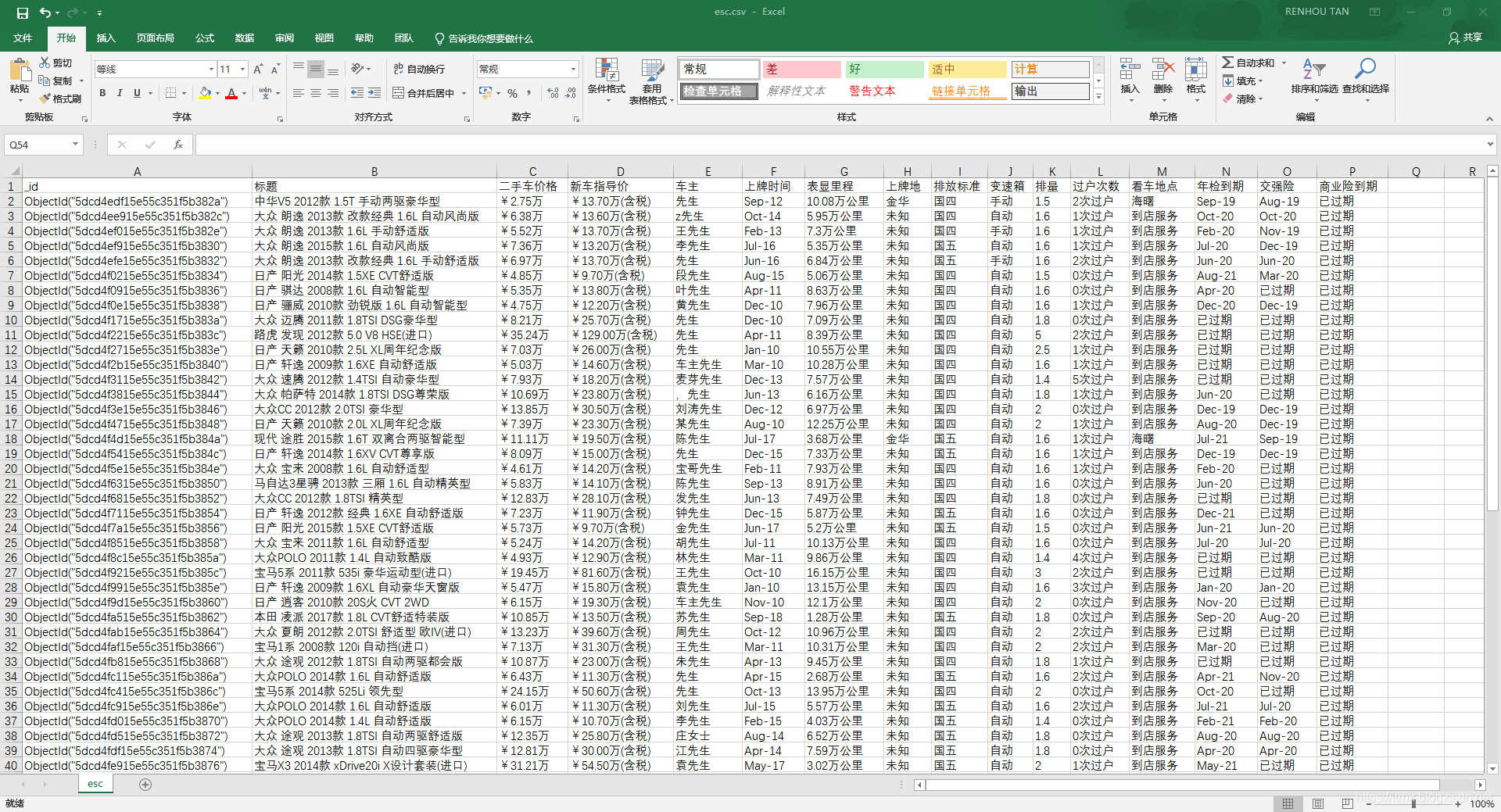Expand the Name Box dropdown
This screenshot has height=812, width=1501.
coord(75,145)
